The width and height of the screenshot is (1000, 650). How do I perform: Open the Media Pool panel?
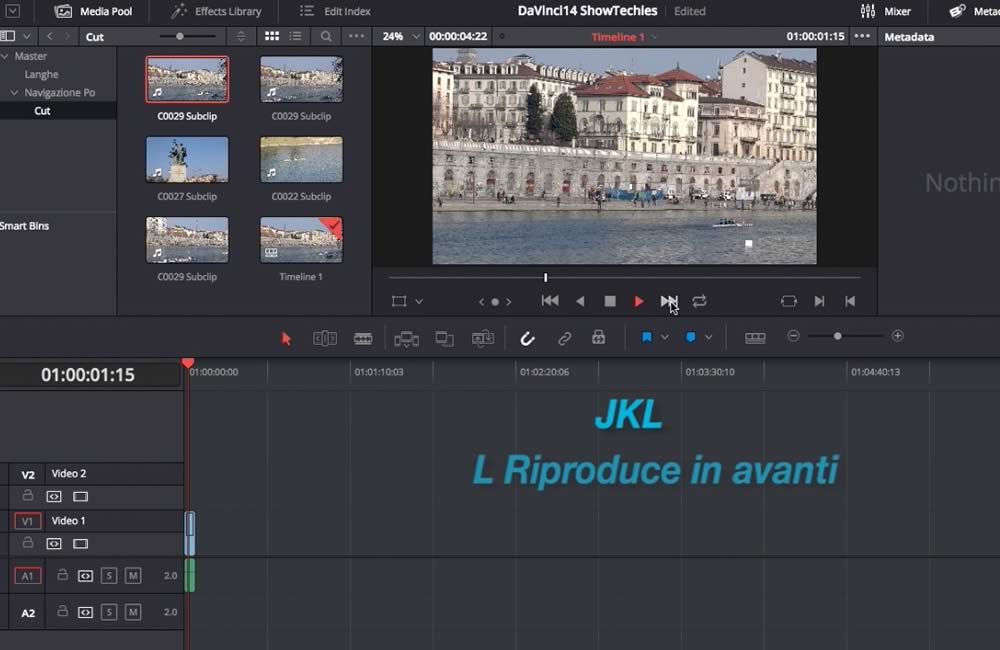coord(93,11)
